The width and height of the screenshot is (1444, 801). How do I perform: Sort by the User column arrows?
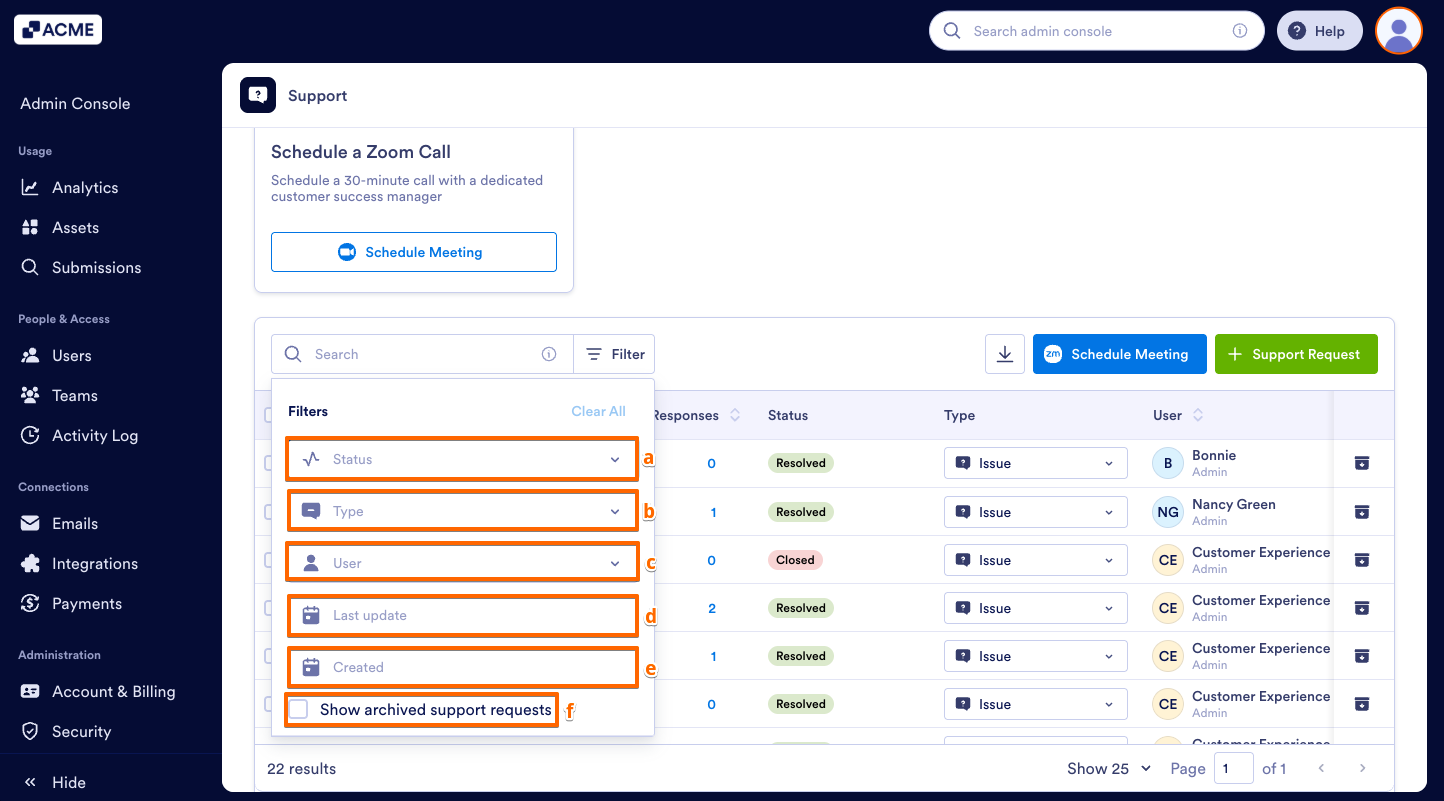click(x=1198, y=415)
